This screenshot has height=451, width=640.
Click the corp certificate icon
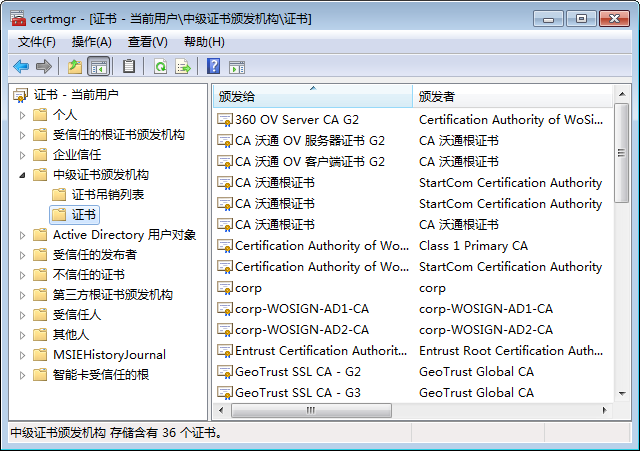click(224, 288)
